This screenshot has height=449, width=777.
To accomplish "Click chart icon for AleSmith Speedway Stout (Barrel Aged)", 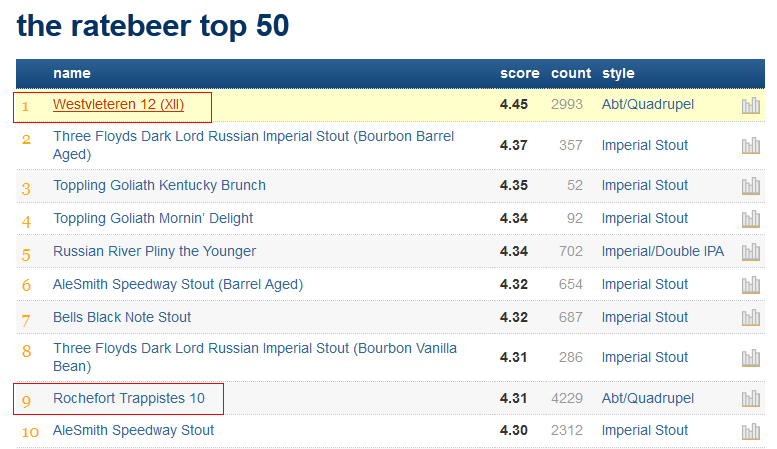I will coord(751,285).
